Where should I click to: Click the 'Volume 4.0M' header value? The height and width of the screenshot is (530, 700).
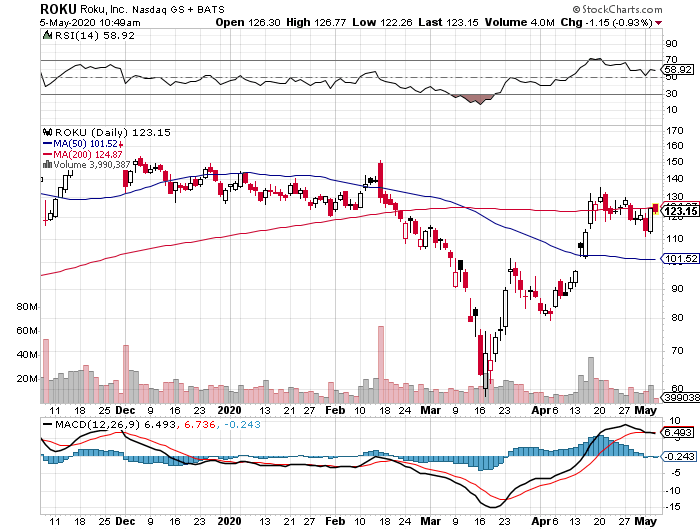520,22
